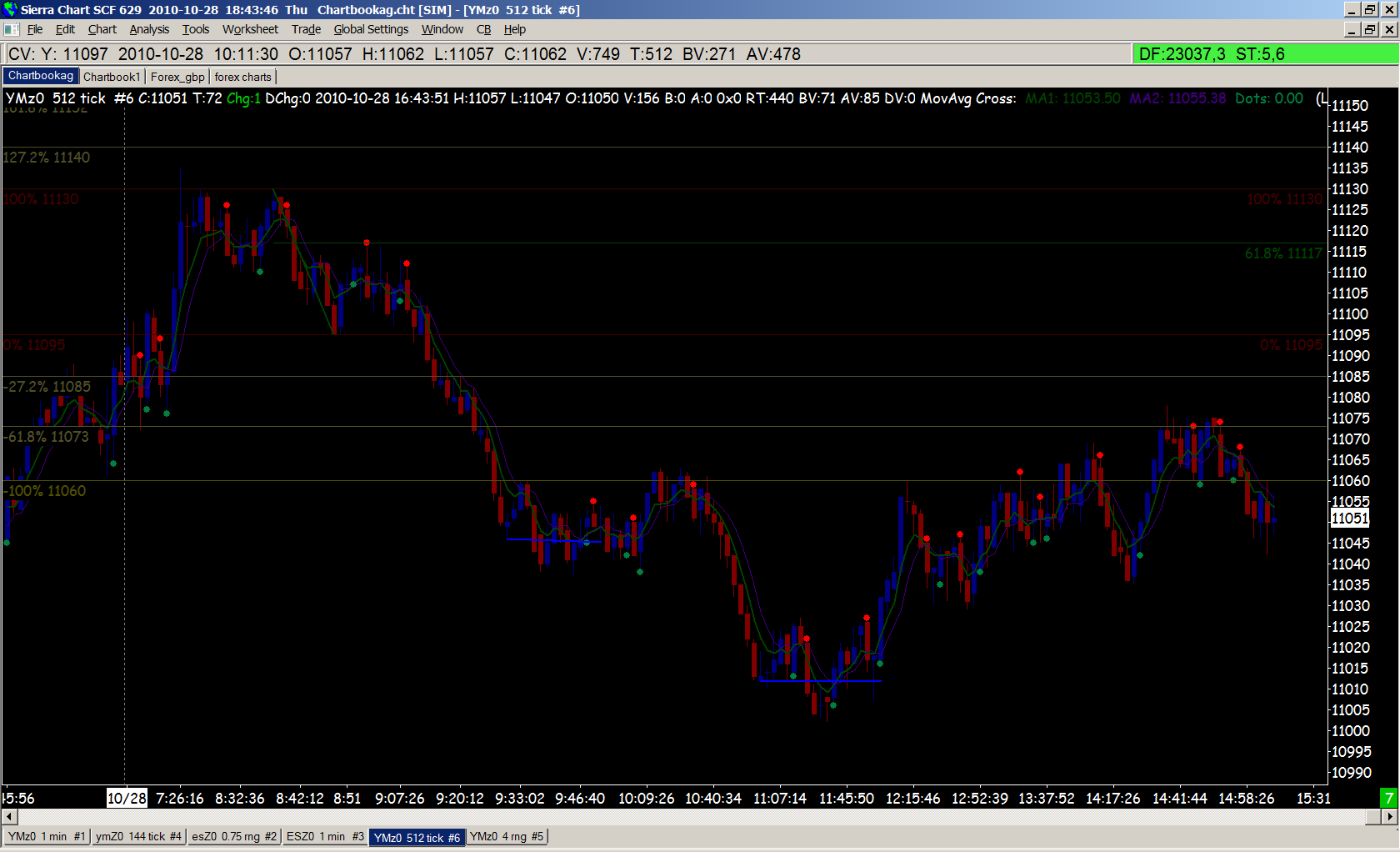Switch to the Chartbook1 tab
The width and height of the screenshot is (1400, 852).
[112, 77]
